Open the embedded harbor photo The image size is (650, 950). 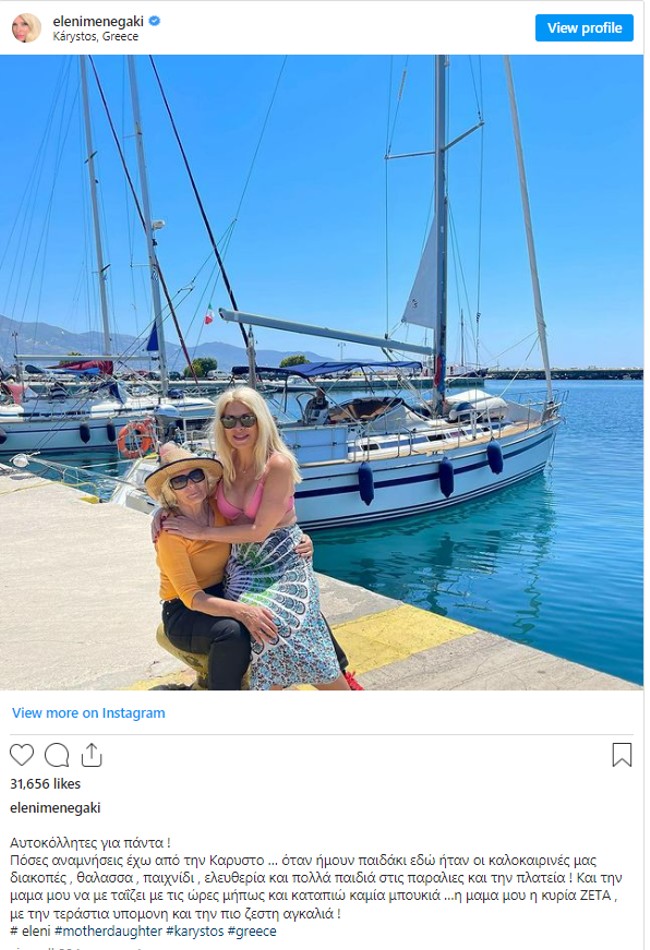[322, 373]
